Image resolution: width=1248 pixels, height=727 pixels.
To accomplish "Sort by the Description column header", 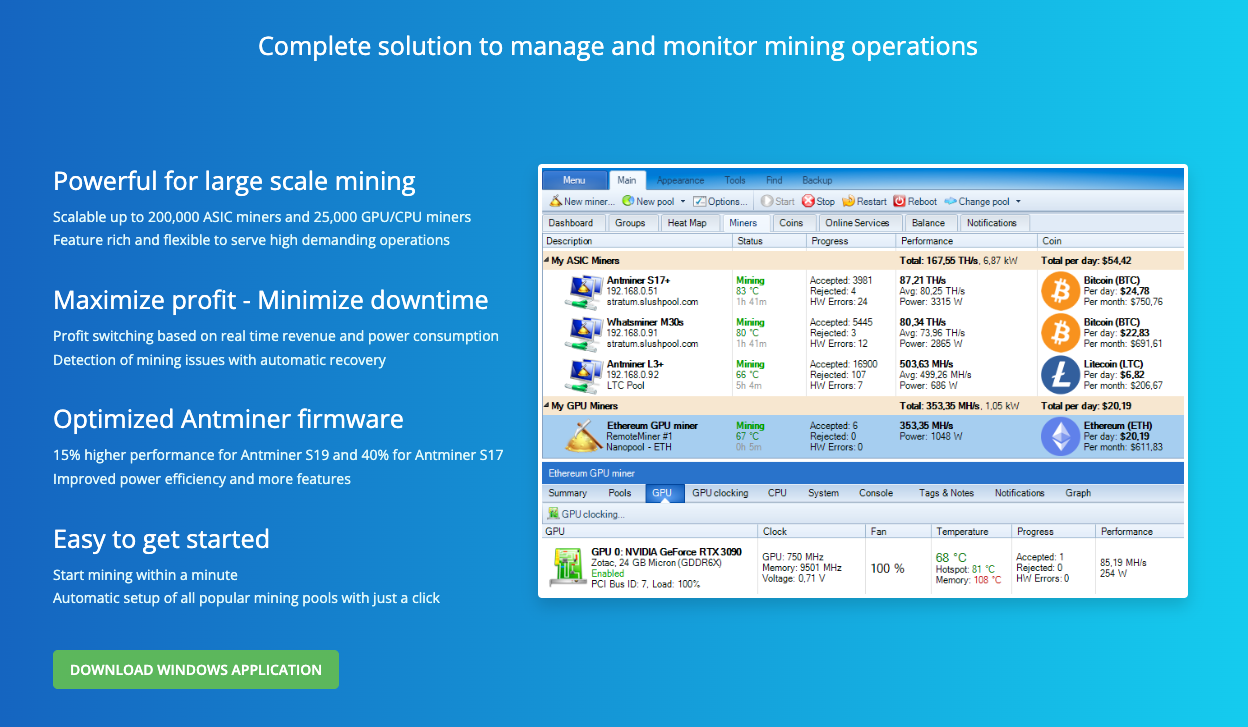I will point(637,241).
